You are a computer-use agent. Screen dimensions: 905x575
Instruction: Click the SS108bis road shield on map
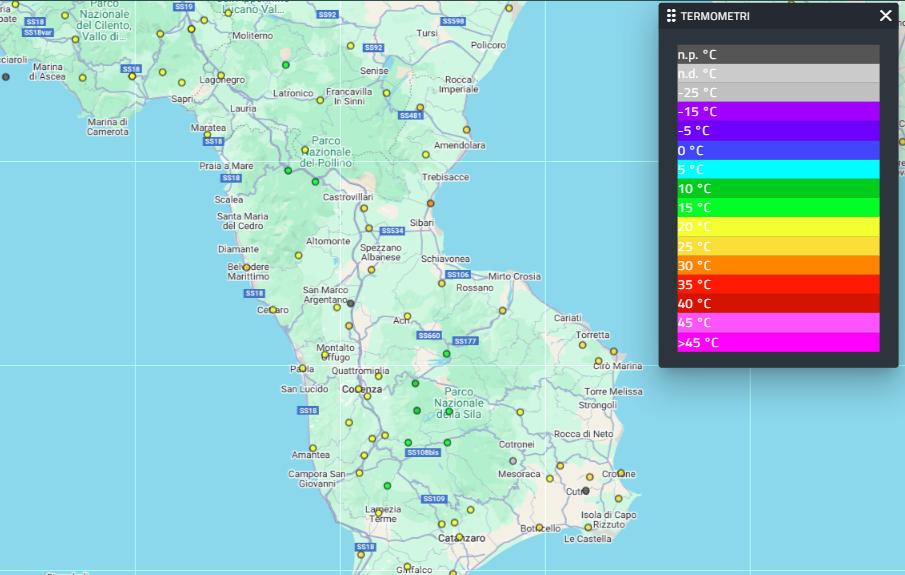tap(422, 453)
